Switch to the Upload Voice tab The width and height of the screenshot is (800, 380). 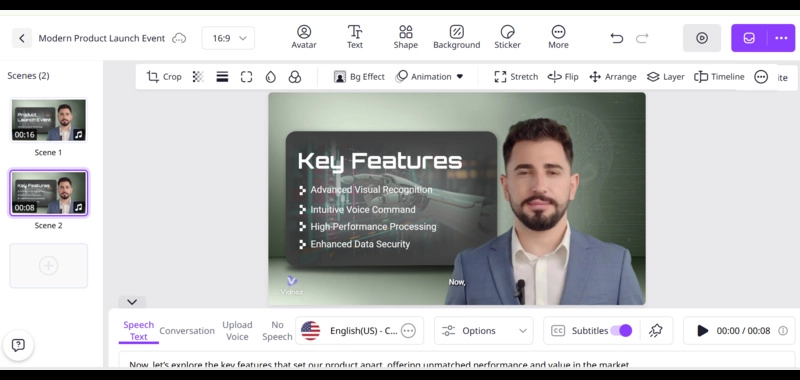click(x=237, y=331)
